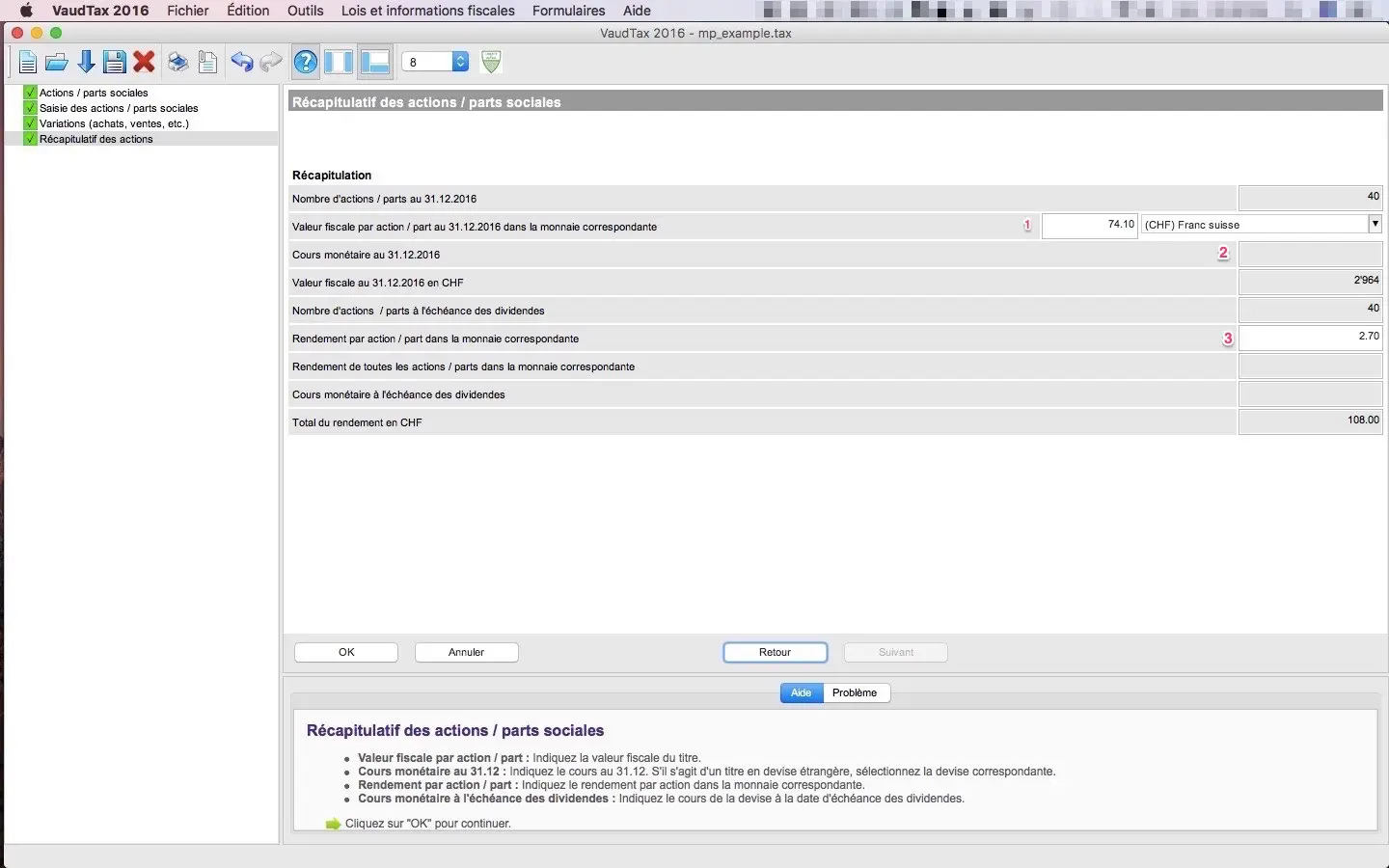Select 'Variations (achats, ventes, etc.)' item
The height and width of the screenshot is (868, 1389).
point(114,123)
